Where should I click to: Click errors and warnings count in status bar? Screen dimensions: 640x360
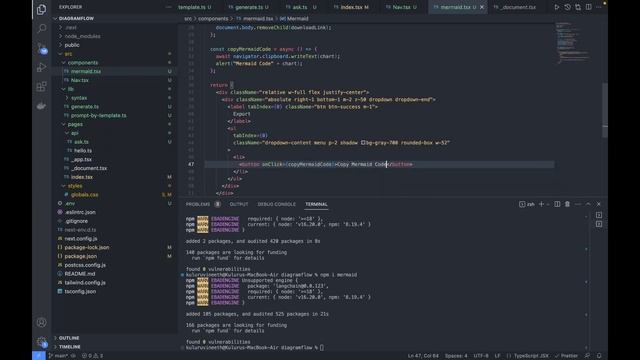pyautogui.click(x=92, y=356)
